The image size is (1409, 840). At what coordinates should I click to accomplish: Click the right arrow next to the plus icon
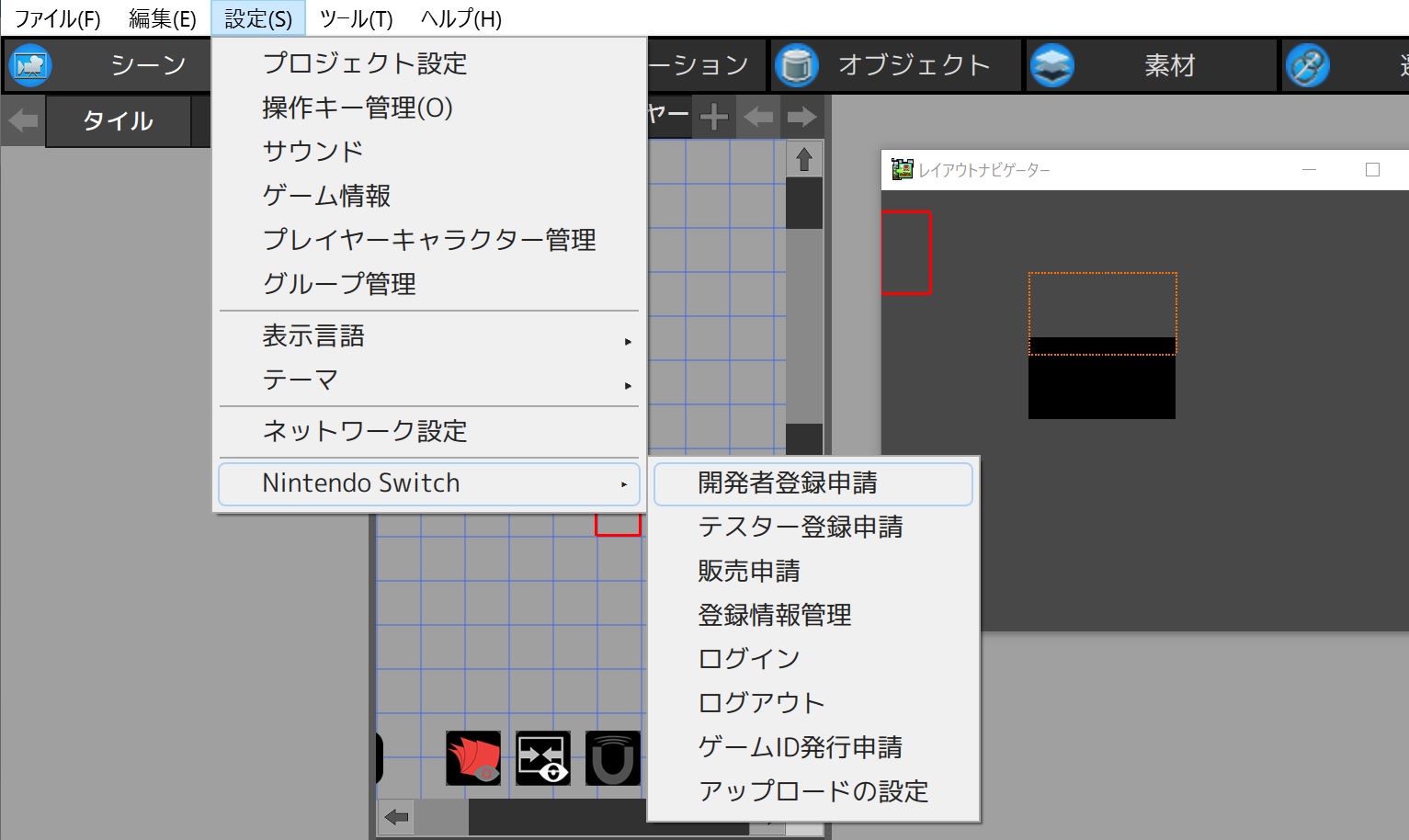[x=801, y=117]
